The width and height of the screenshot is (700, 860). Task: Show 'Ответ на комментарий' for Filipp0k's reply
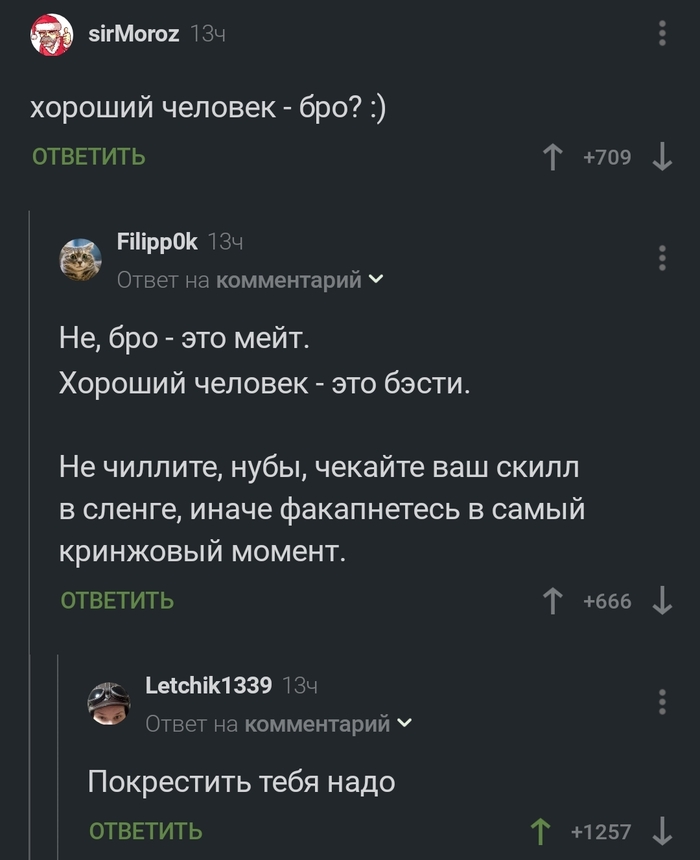240,280
